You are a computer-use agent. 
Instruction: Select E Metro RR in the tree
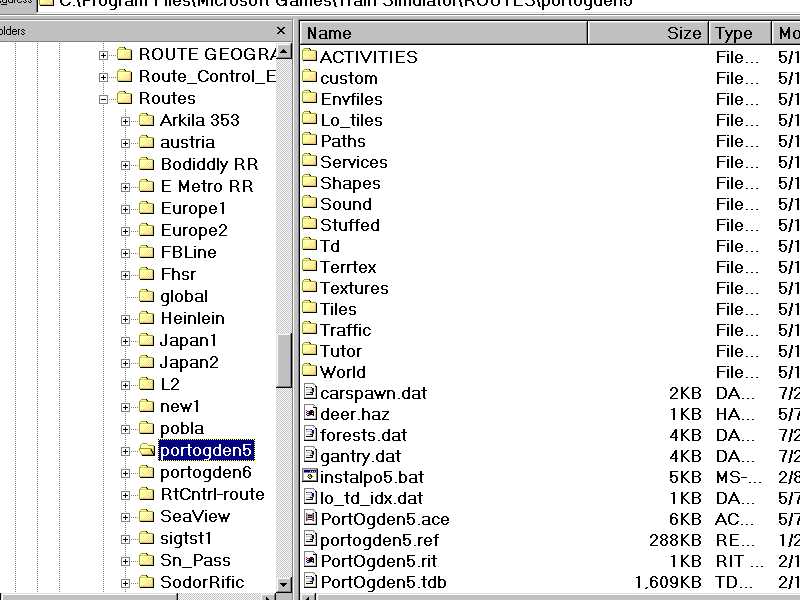pyautogui.click(x=207, y=186)
